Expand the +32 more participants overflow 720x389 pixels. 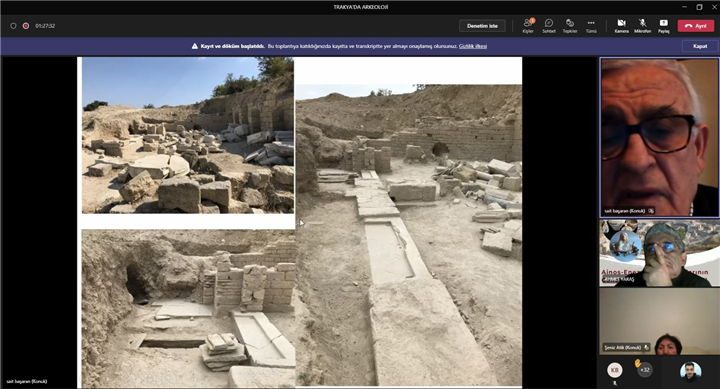645,369
